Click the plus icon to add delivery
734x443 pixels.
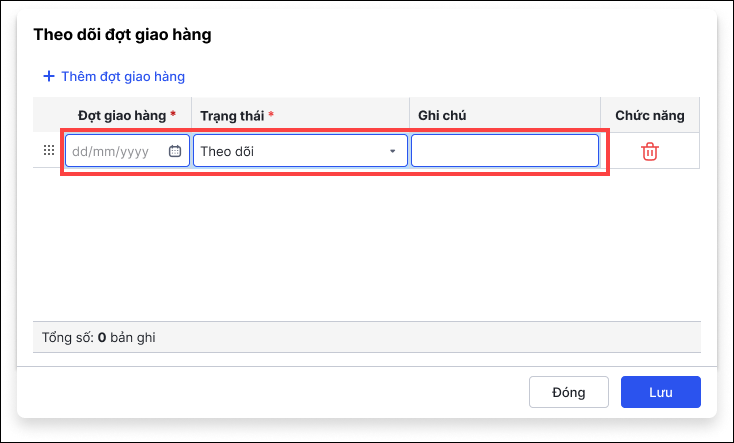(x=48, y=76)
